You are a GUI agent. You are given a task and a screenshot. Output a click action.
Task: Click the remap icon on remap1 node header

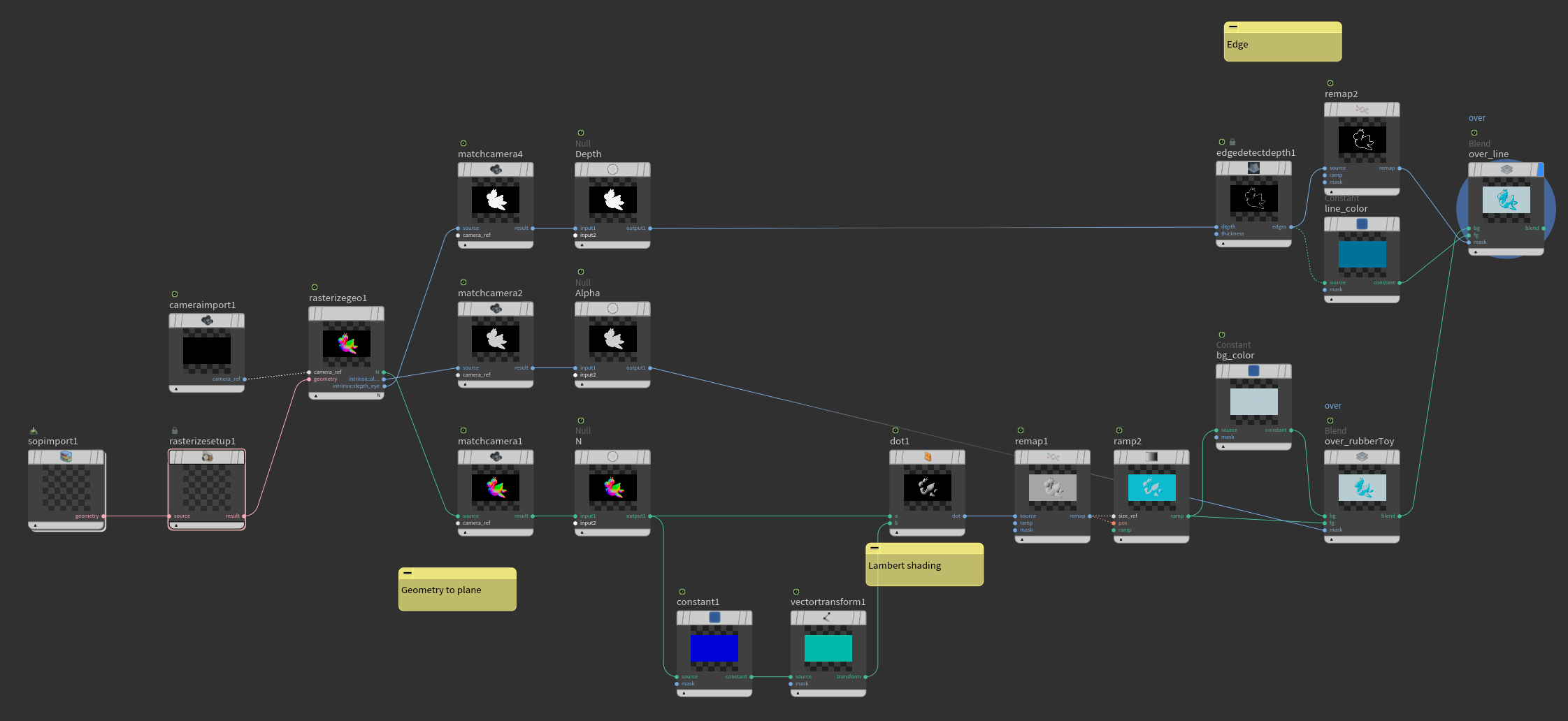click(1052, 455)
